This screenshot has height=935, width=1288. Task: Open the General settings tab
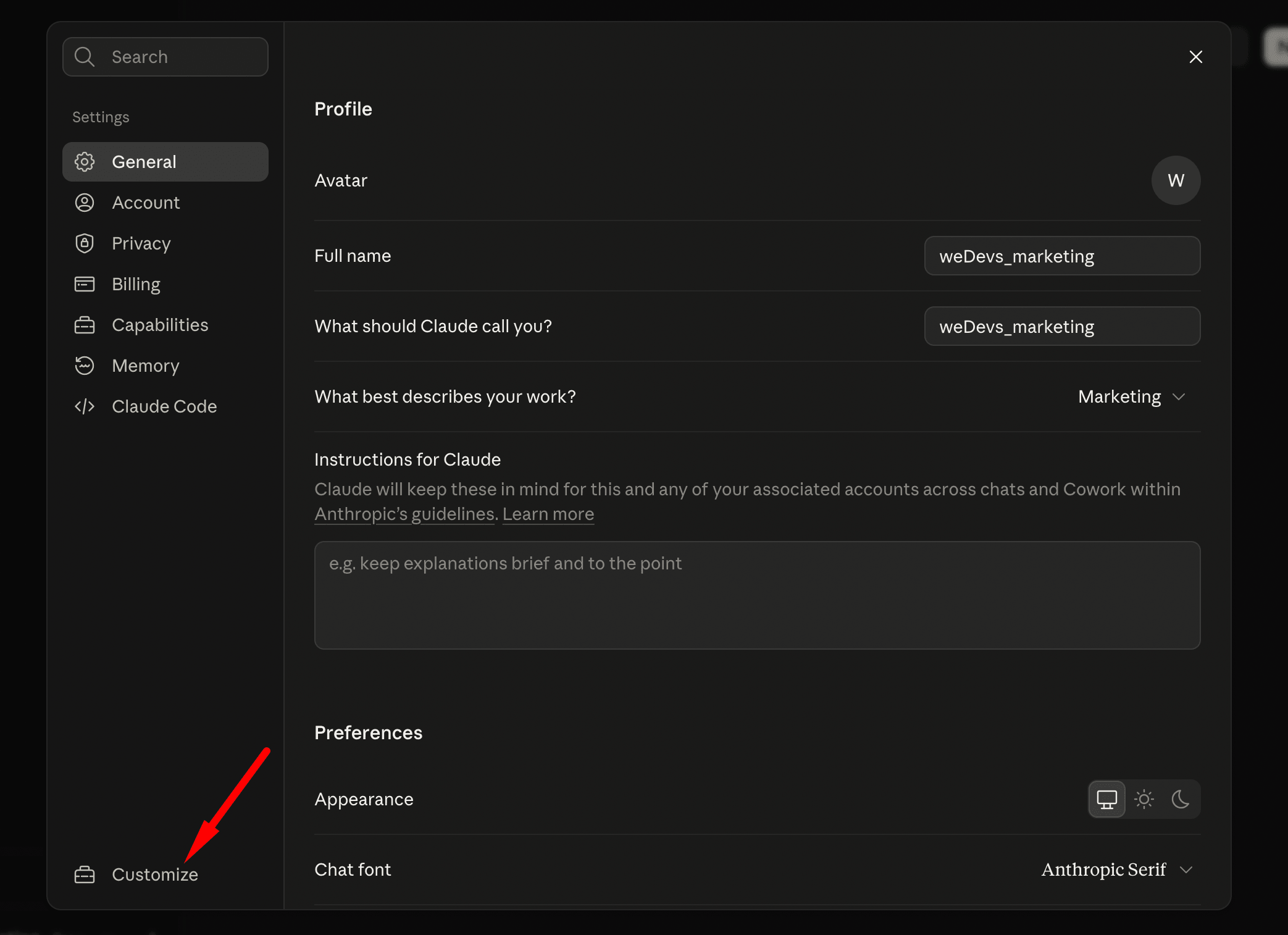[165, 162]
